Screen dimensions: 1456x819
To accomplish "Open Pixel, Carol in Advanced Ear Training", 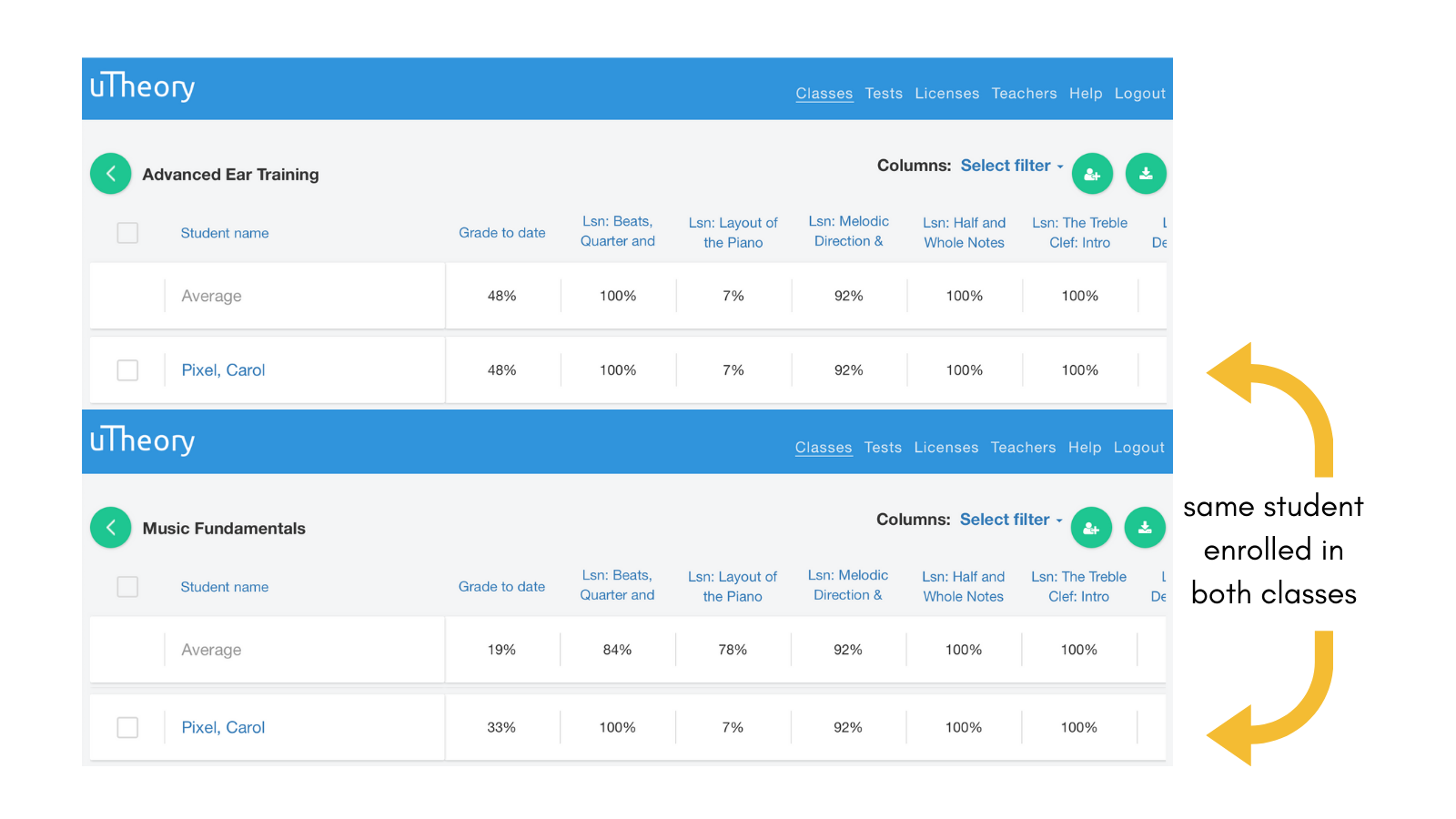I will [223, 370].
